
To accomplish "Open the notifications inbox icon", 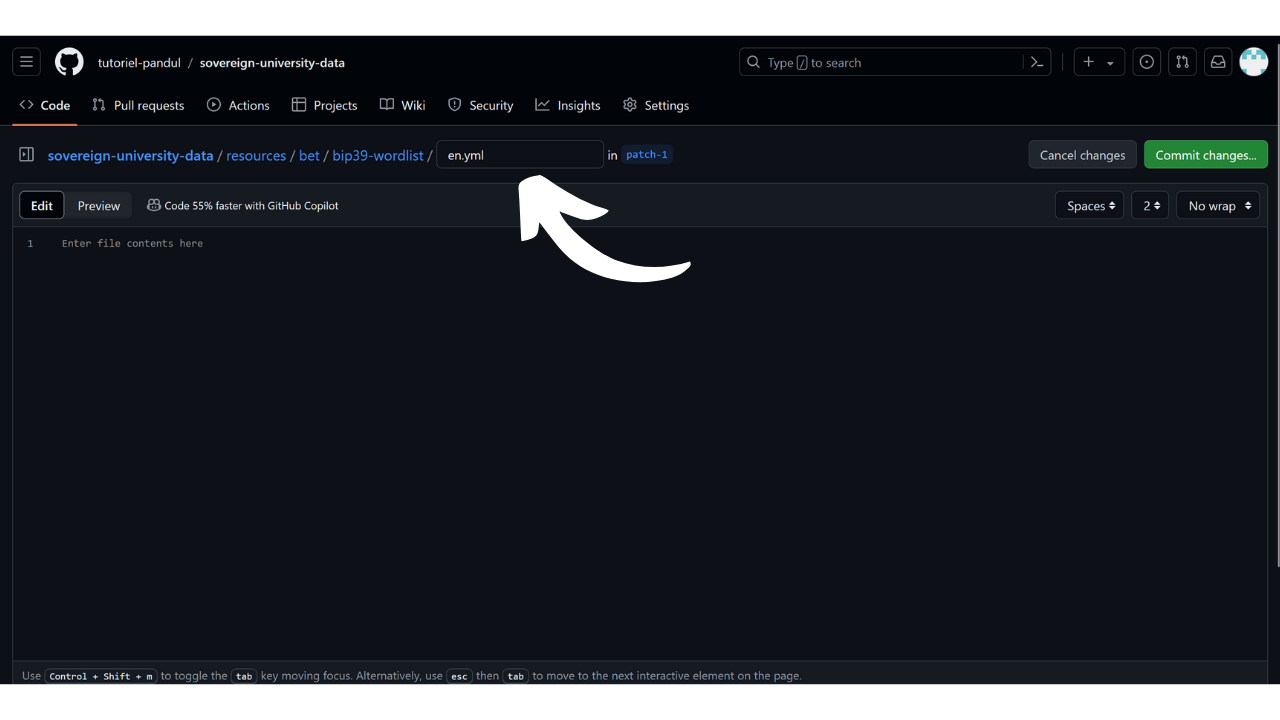I will coord(1218,62).
